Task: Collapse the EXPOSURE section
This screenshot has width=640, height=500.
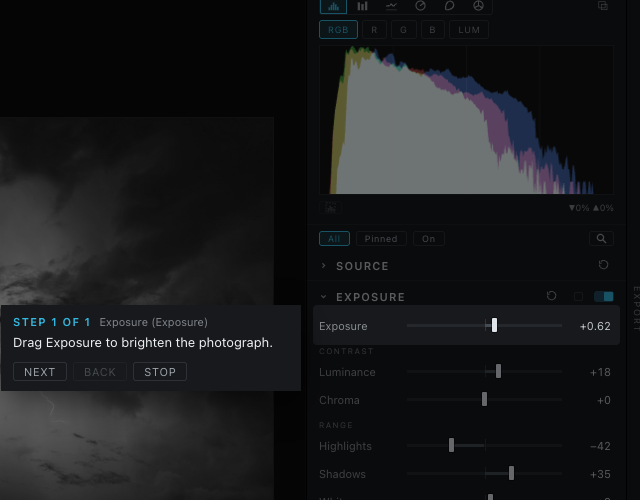Action: coord(324,297)
